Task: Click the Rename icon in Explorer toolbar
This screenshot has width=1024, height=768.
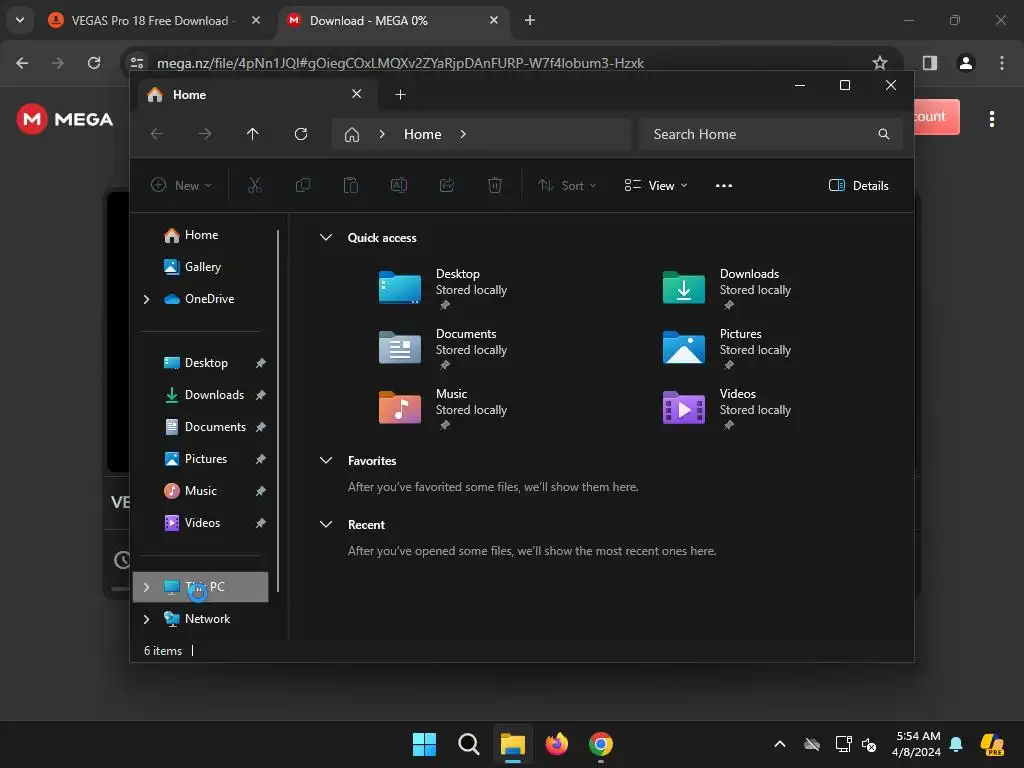Action: [x=398, y=185]
